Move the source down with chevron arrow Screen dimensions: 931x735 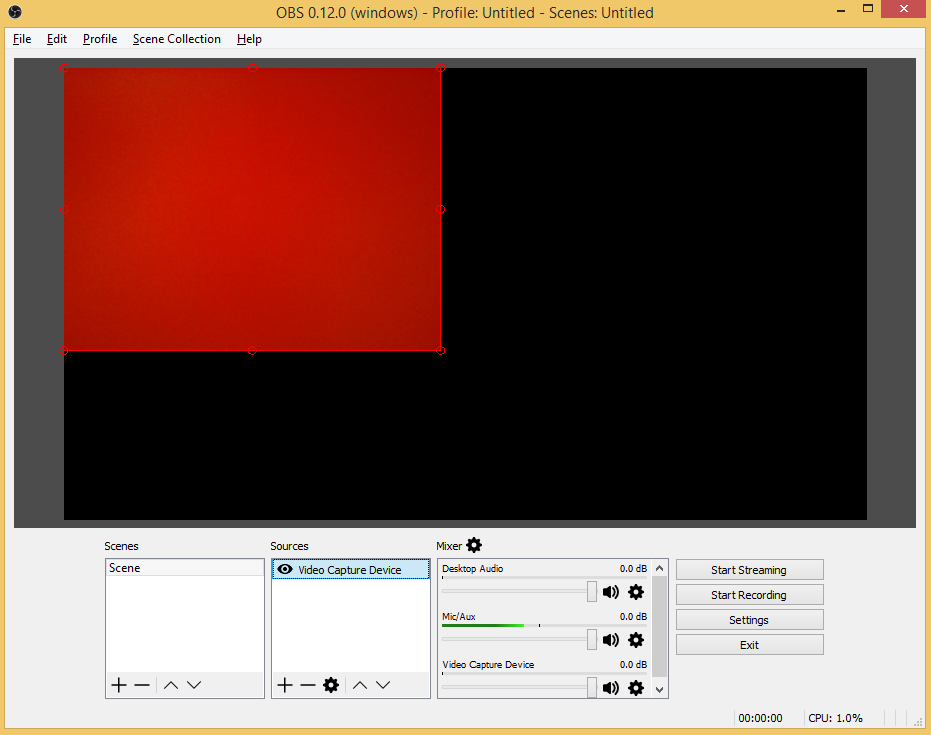pyautogui.click(x=383, y=685)
